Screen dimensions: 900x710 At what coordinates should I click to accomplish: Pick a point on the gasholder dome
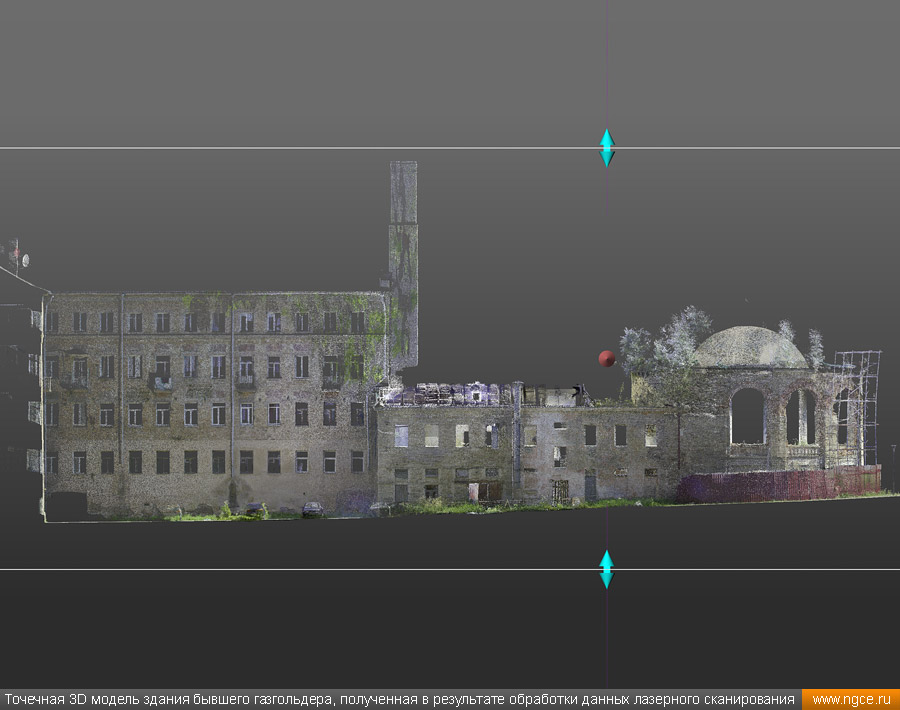(x=750, y=347)
